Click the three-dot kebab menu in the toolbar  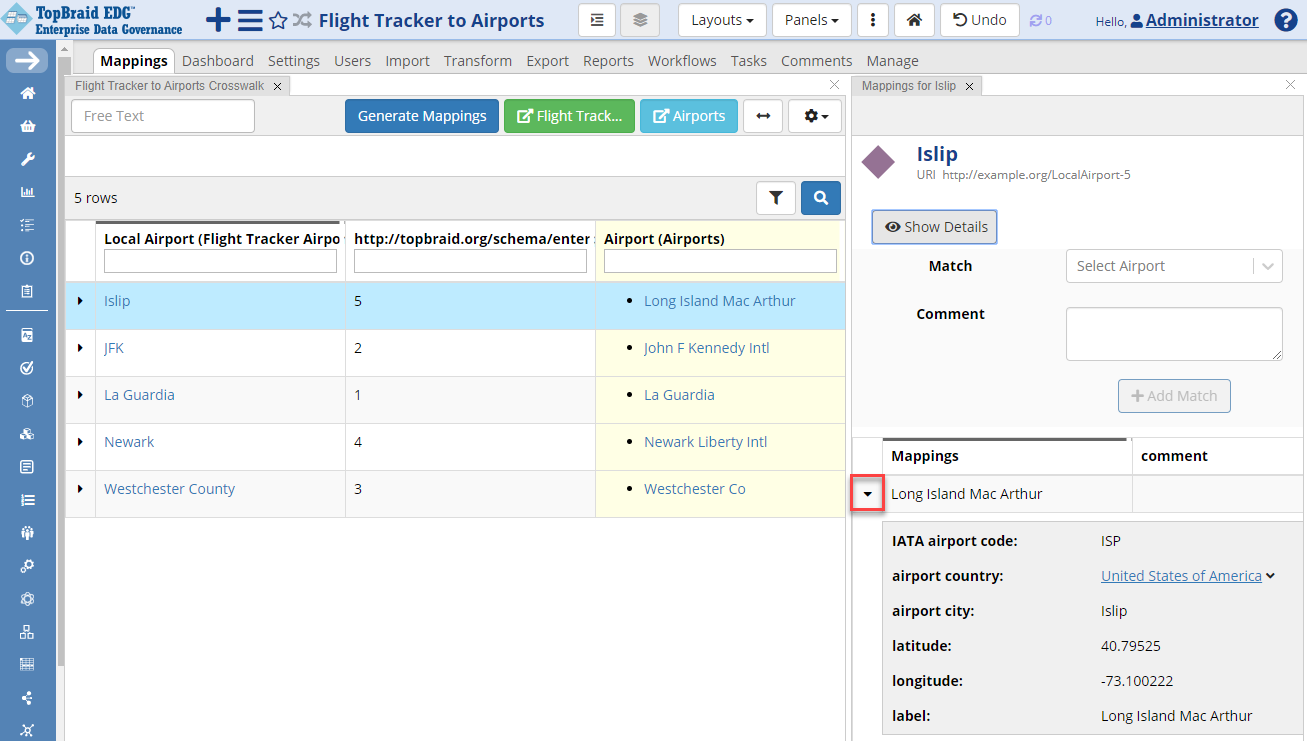pyautogui.click(x=873, y=20)
